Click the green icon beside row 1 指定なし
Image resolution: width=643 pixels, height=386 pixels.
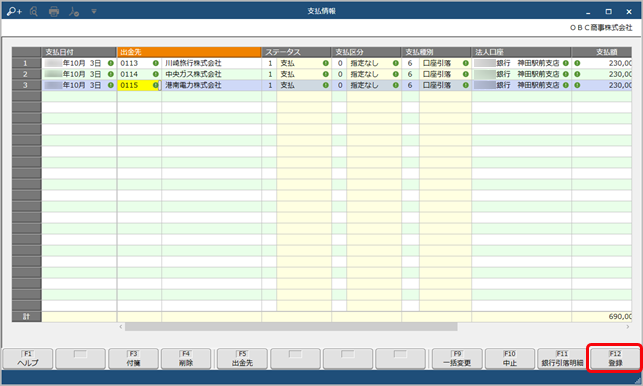[x=395, y=63]
